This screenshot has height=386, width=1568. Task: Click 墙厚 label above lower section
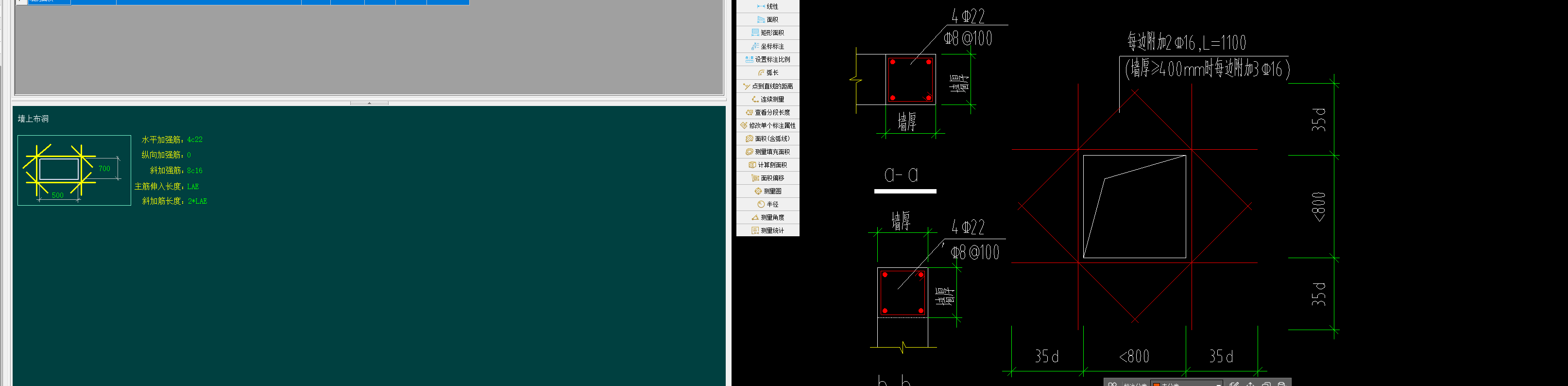click(901, 220)
